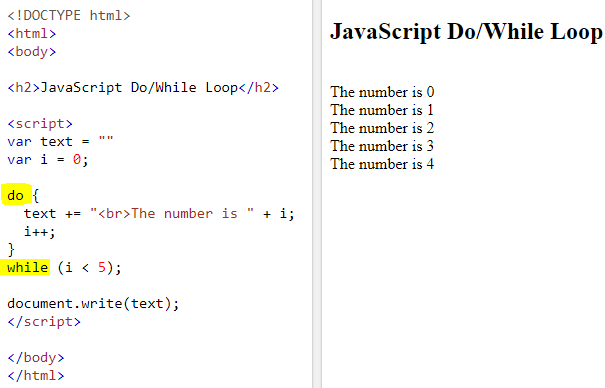Click output line 'The number is 2'
The height and width of the screenshot is (388, 605).
coord(382,128)
